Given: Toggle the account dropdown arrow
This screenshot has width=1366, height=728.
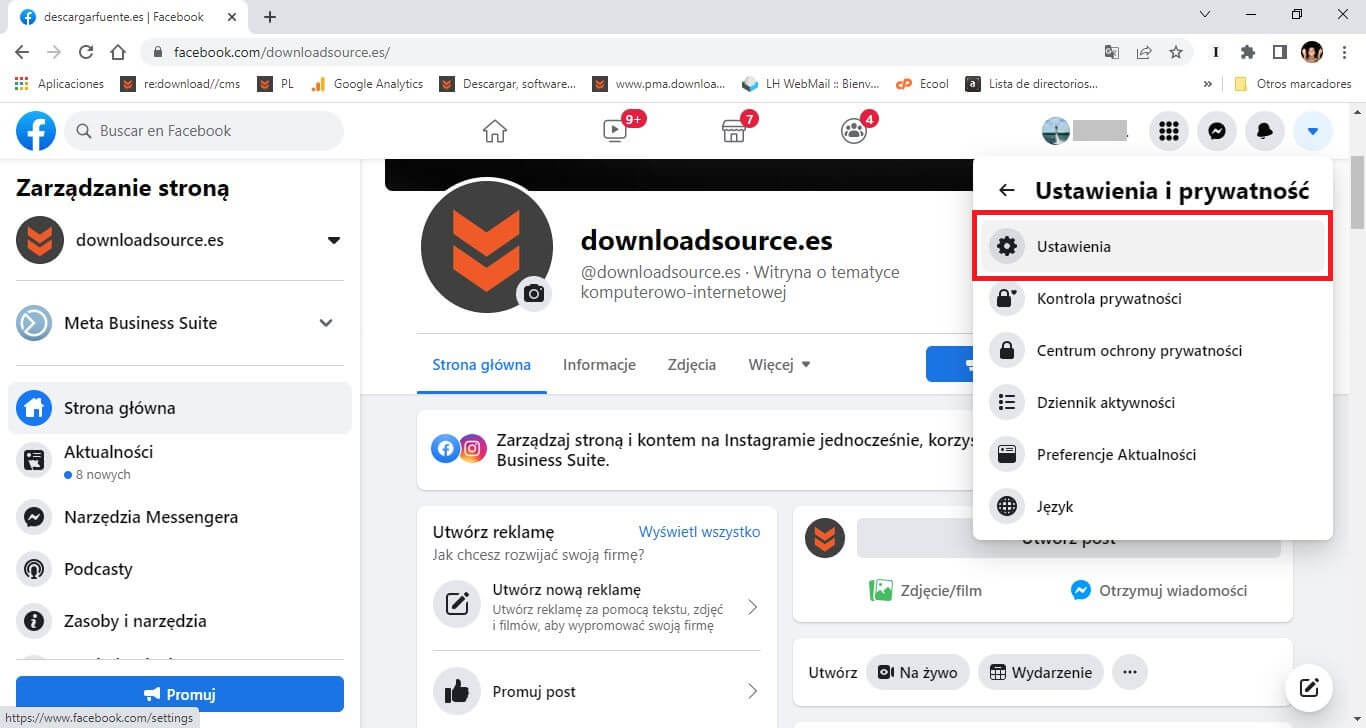Looking at the screenshot, I should 1313,131.
